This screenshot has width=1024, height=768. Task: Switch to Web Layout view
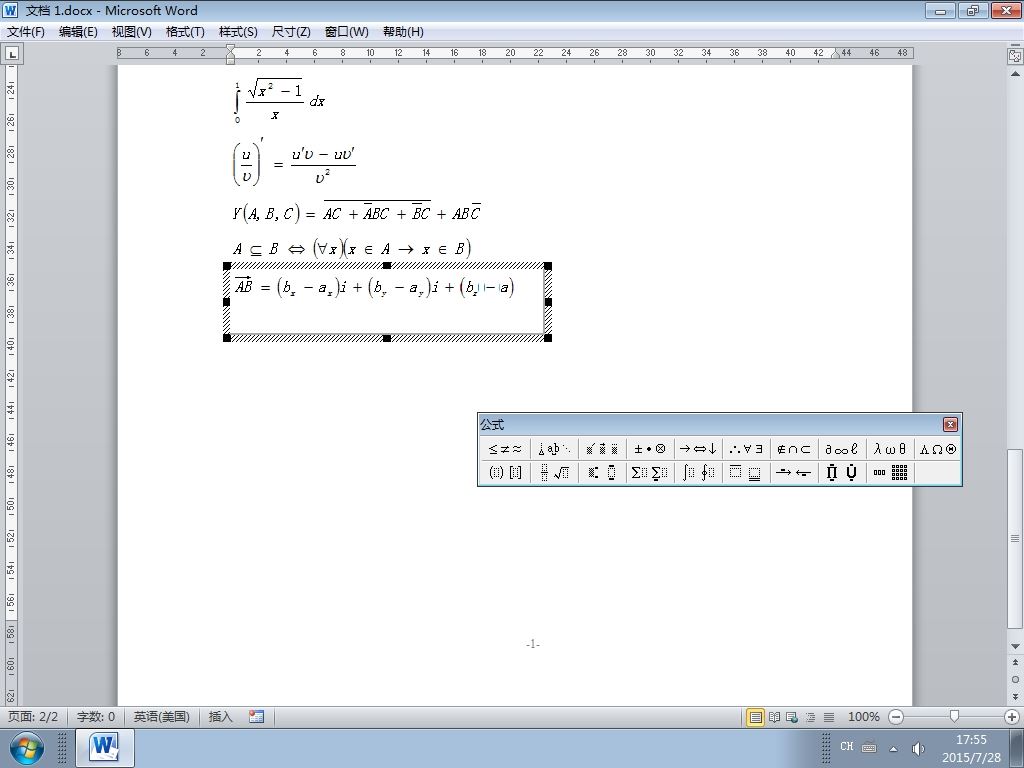coord(792,717)
